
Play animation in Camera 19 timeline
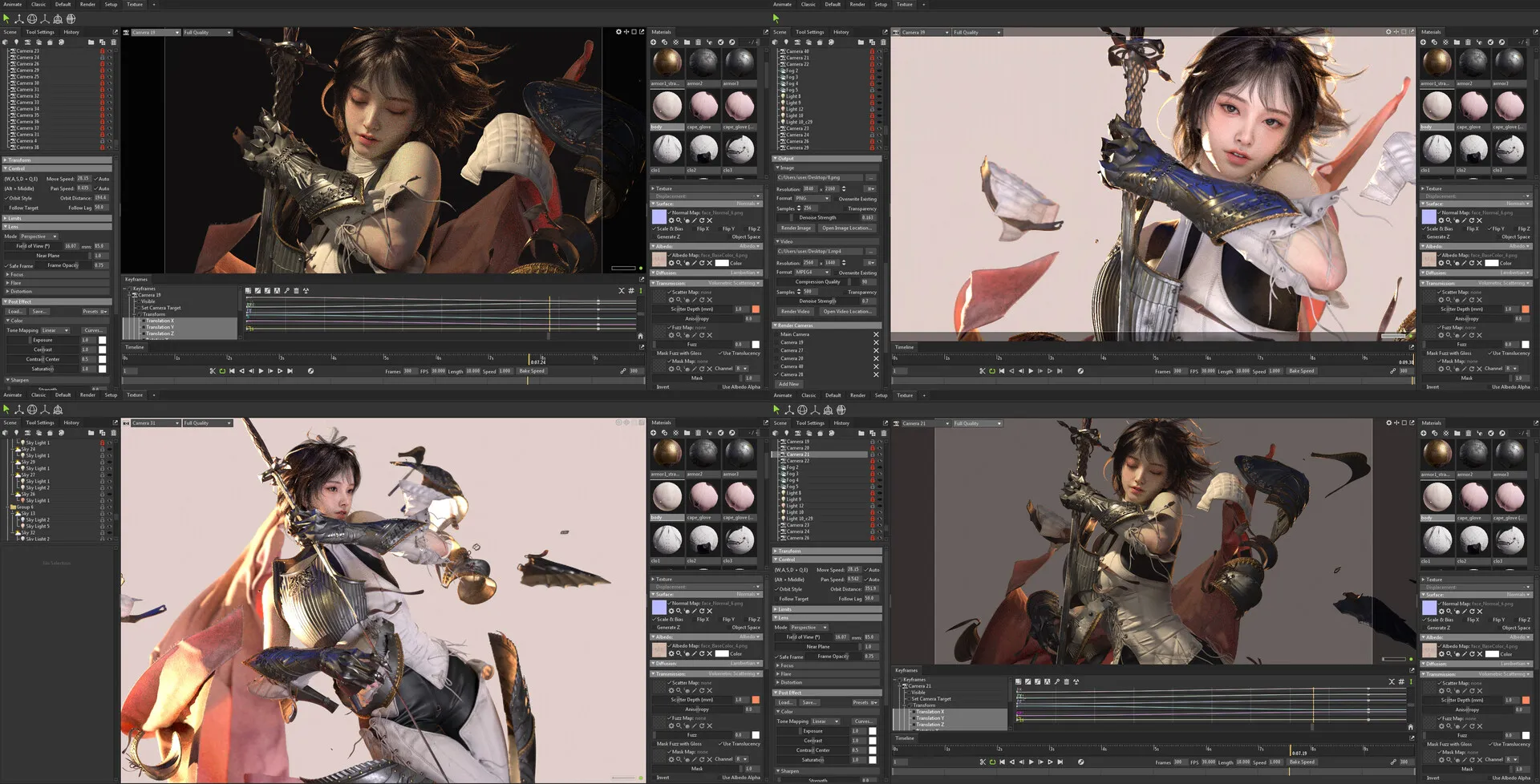(x=261, y=371)
